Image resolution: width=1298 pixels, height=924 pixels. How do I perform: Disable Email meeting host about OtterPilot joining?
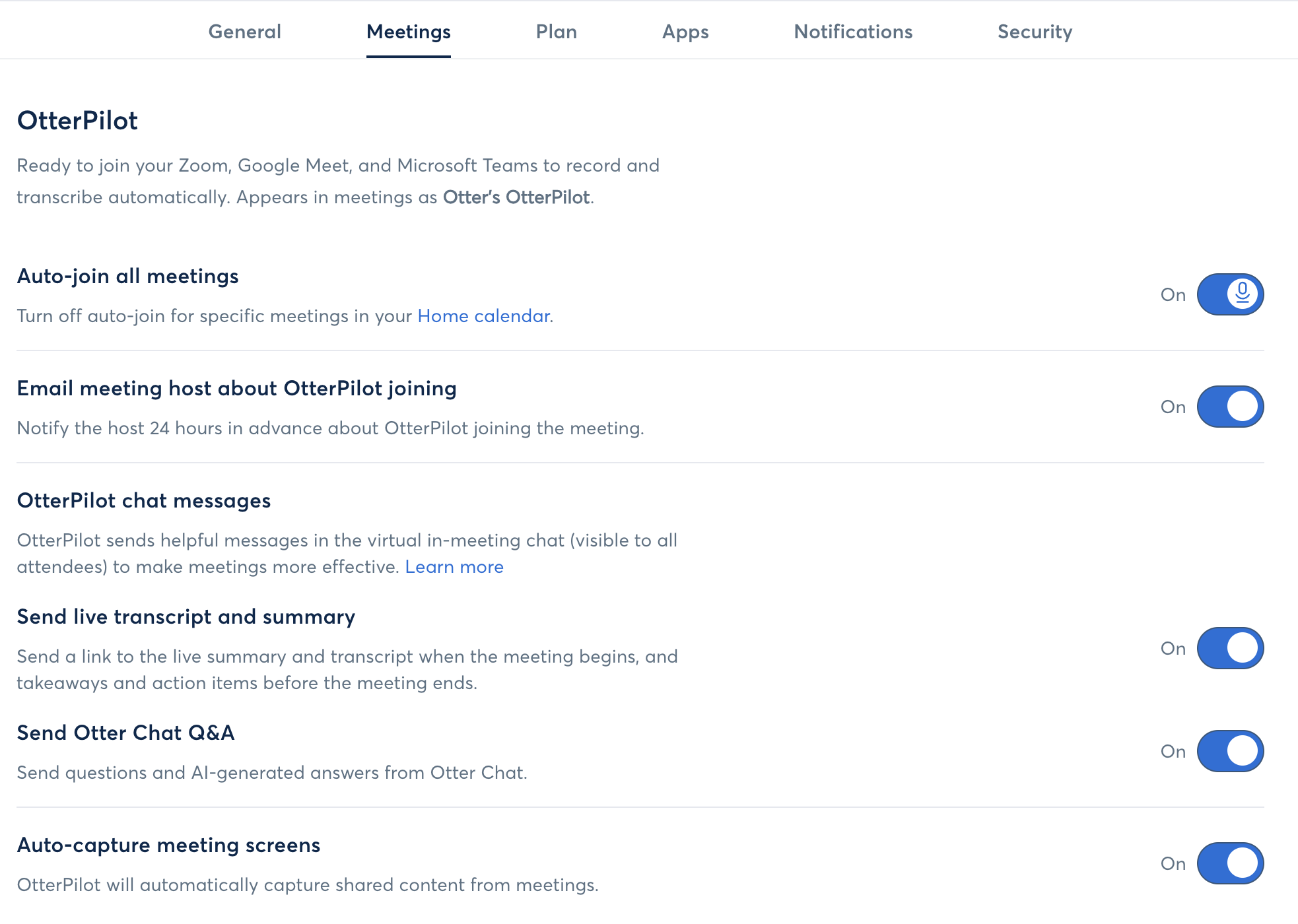click(x=1230, y=407)
